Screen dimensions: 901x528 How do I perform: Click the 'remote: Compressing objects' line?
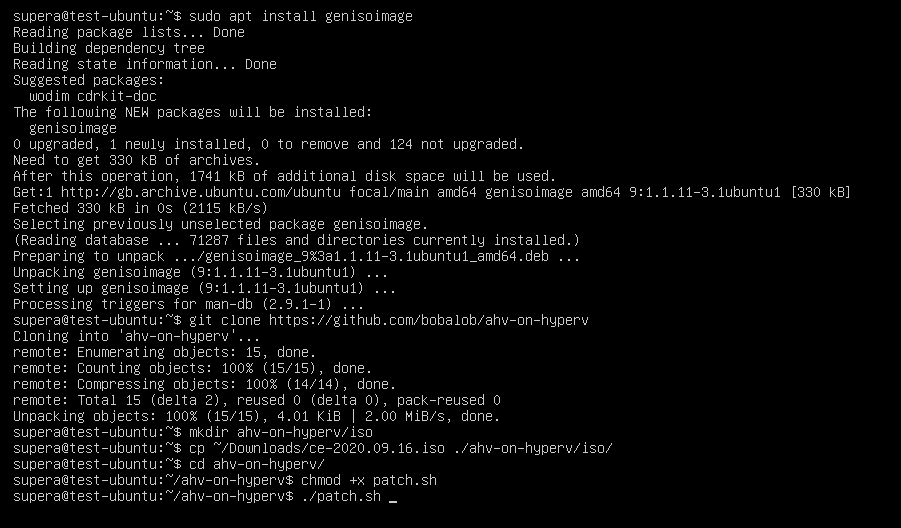tap(205, 384)
